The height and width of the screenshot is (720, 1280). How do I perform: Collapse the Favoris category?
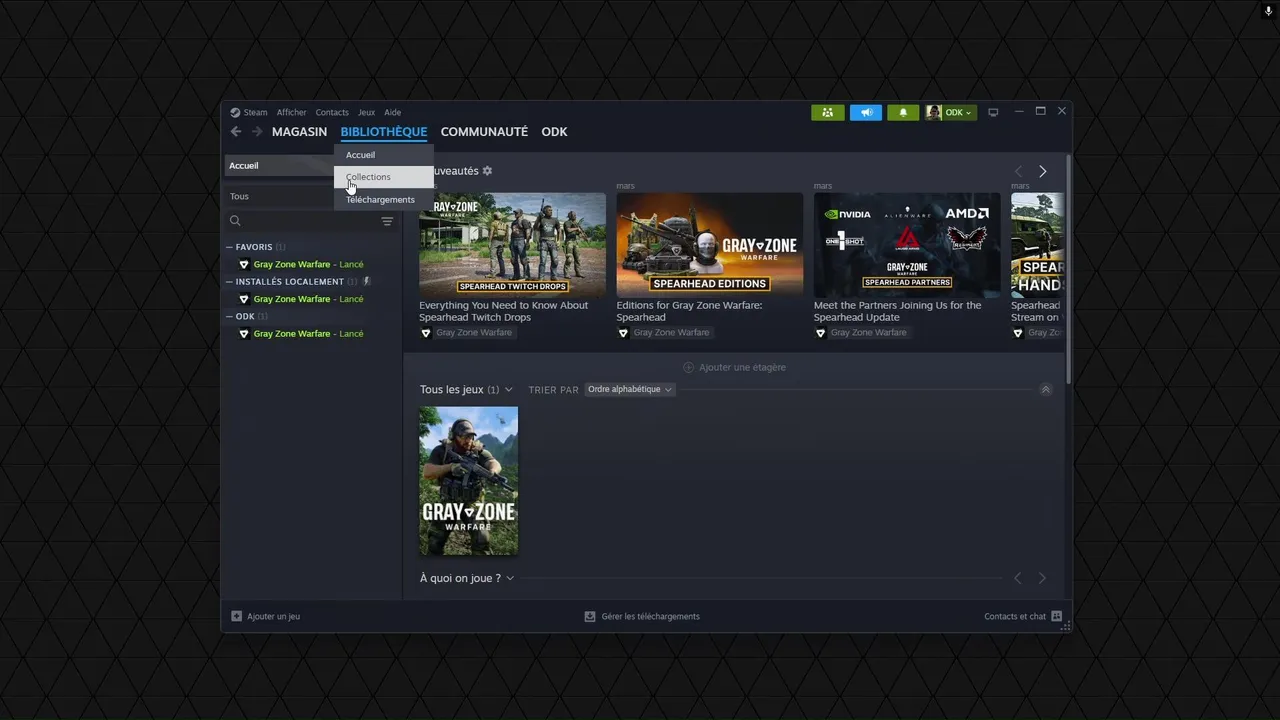(x=229, y=247)
